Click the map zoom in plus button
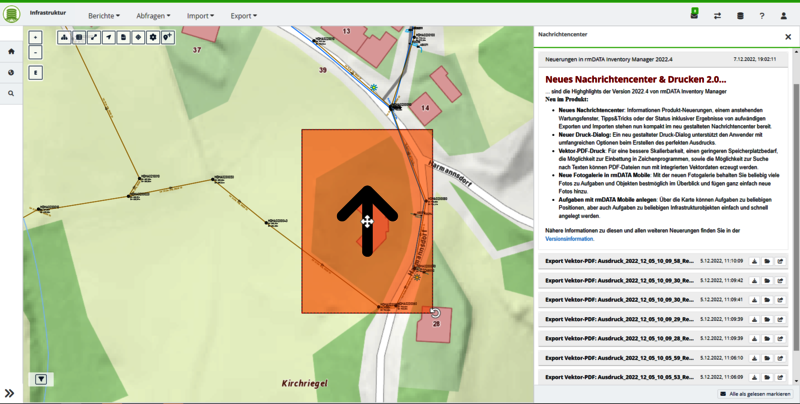Screen dimensions: 800x404 [x=36, y=38]
